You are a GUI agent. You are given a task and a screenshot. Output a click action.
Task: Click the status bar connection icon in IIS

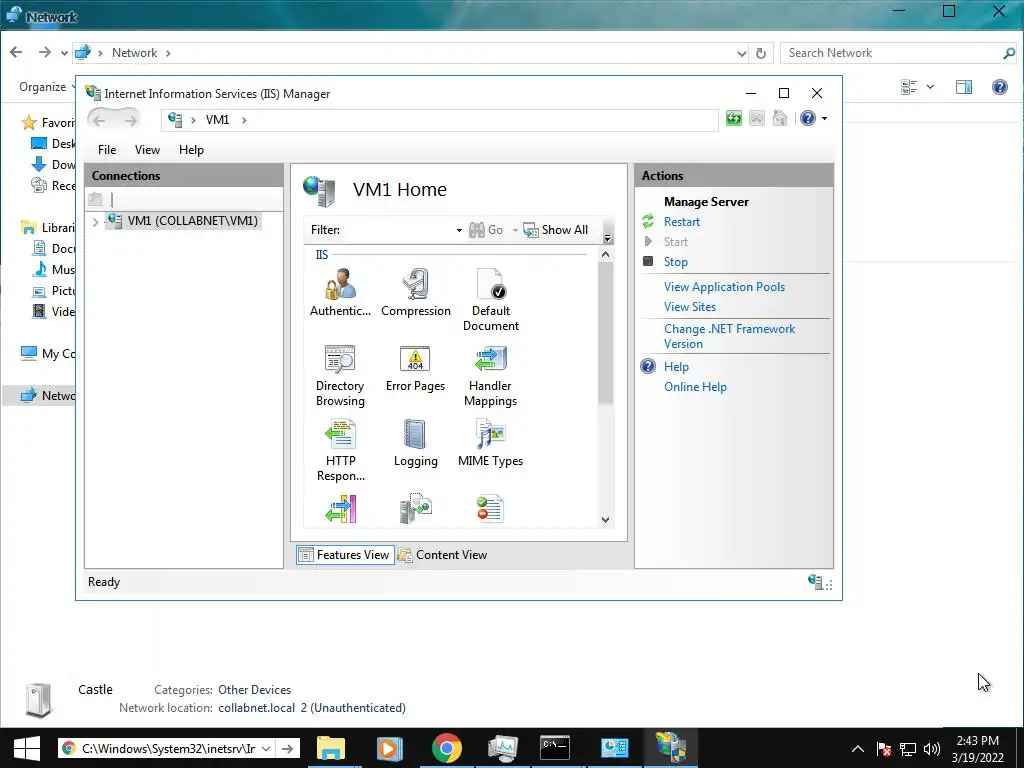815,581
